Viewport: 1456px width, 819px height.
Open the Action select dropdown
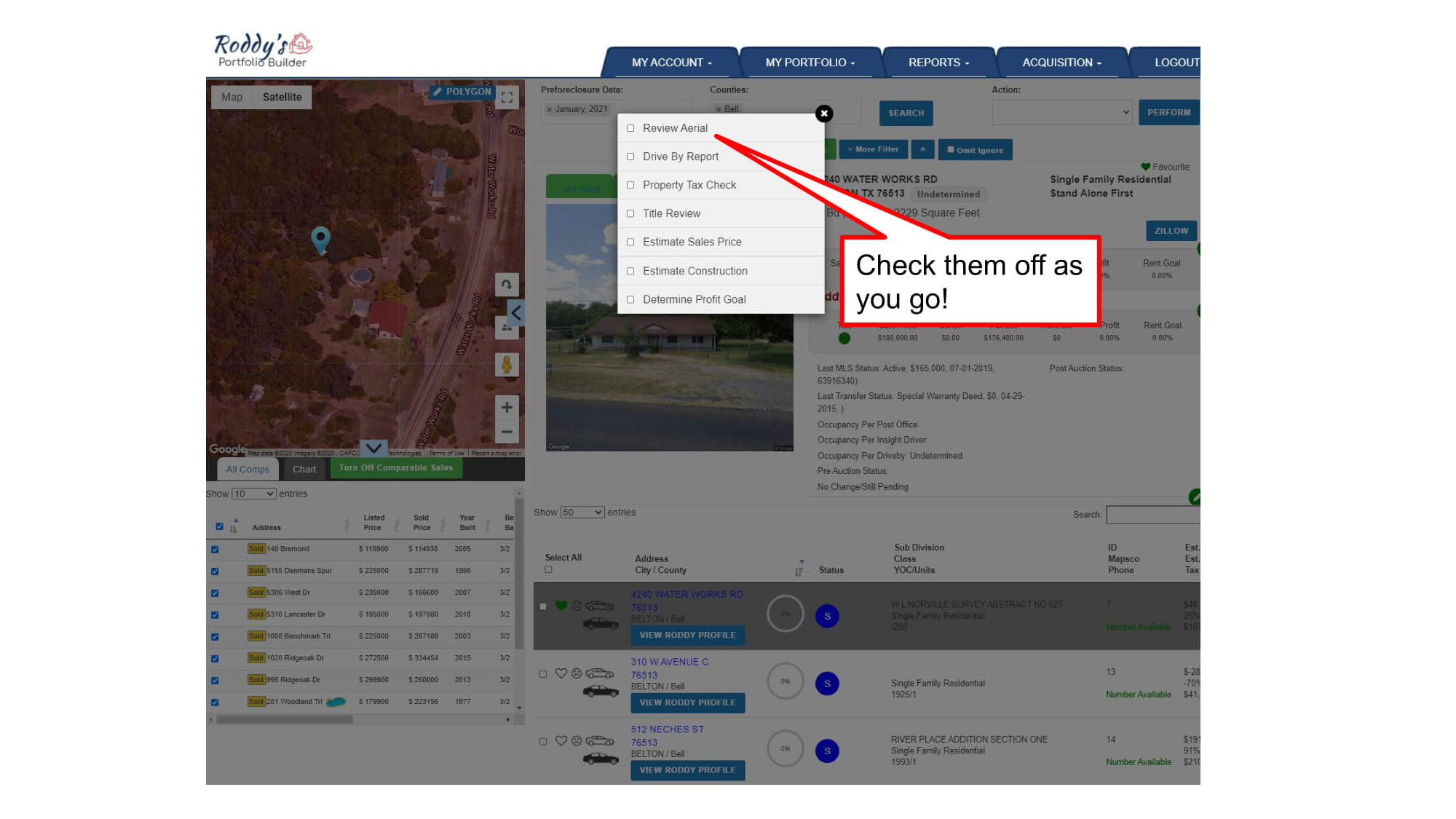click(x=1061, y=112)
